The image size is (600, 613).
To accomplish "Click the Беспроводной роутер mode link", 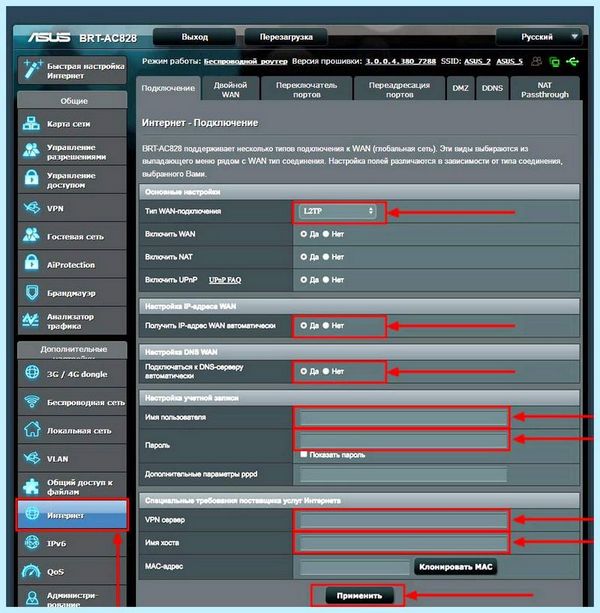I will 245,61.
